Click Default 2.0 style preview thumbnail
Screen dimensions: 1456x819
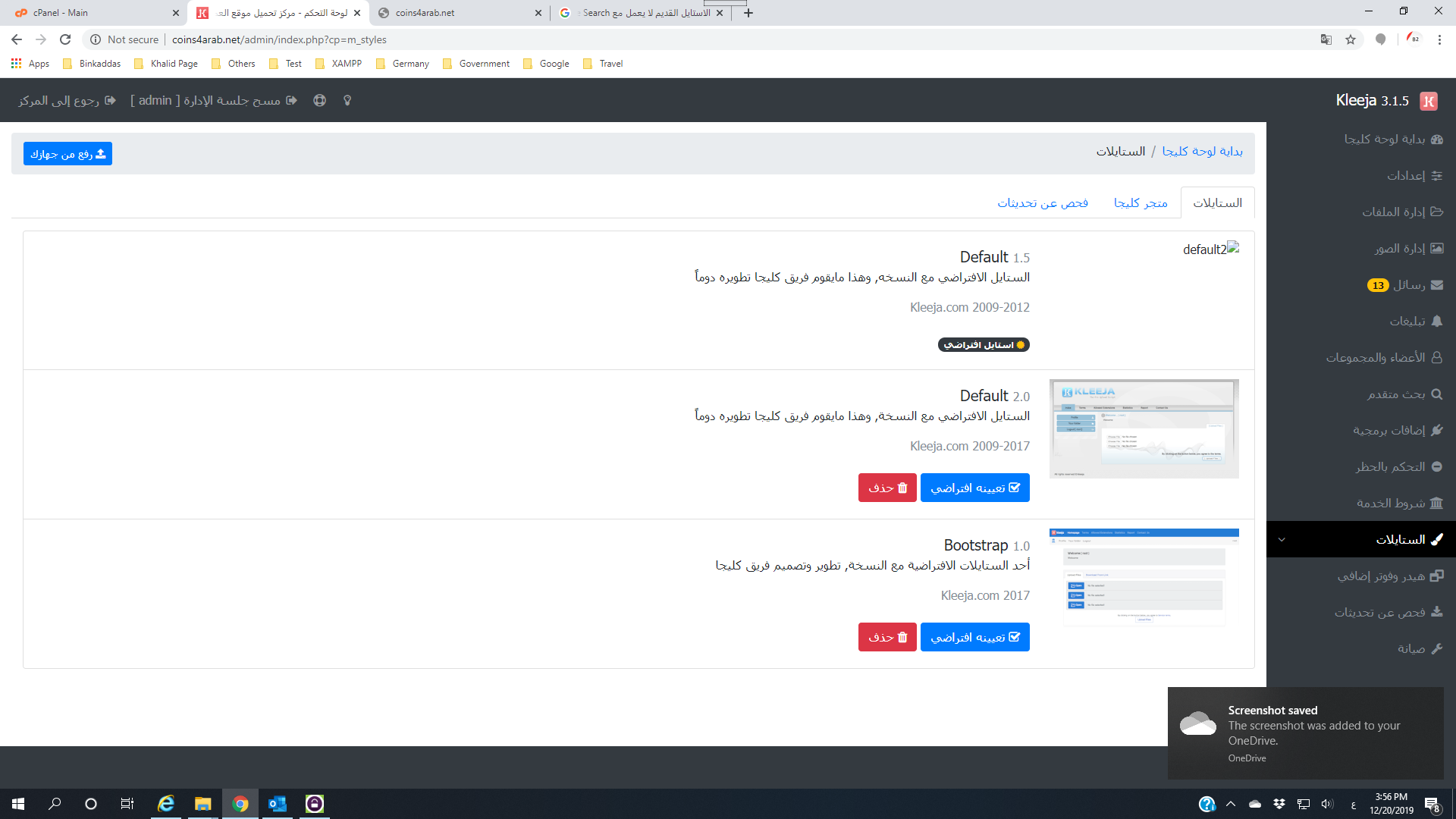click(1144, 428)
